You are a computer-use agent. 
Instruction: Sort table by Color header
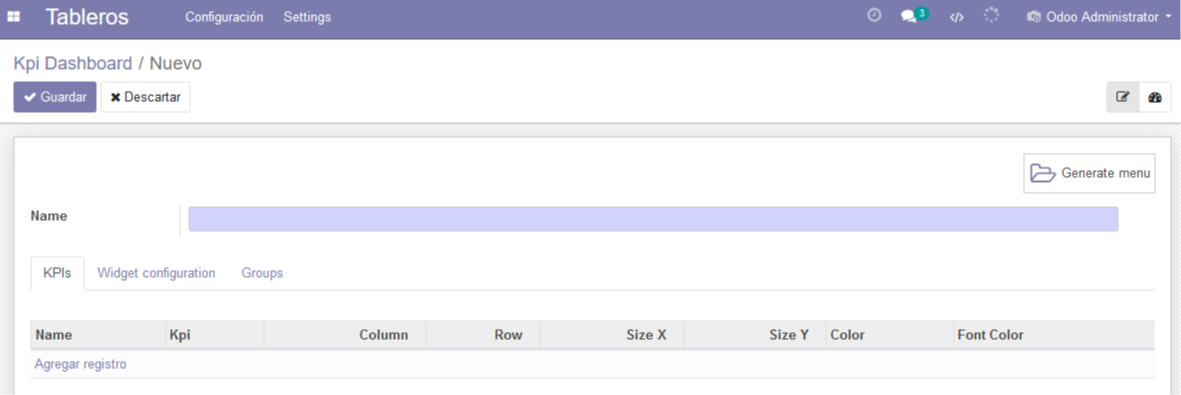point(890,335)
